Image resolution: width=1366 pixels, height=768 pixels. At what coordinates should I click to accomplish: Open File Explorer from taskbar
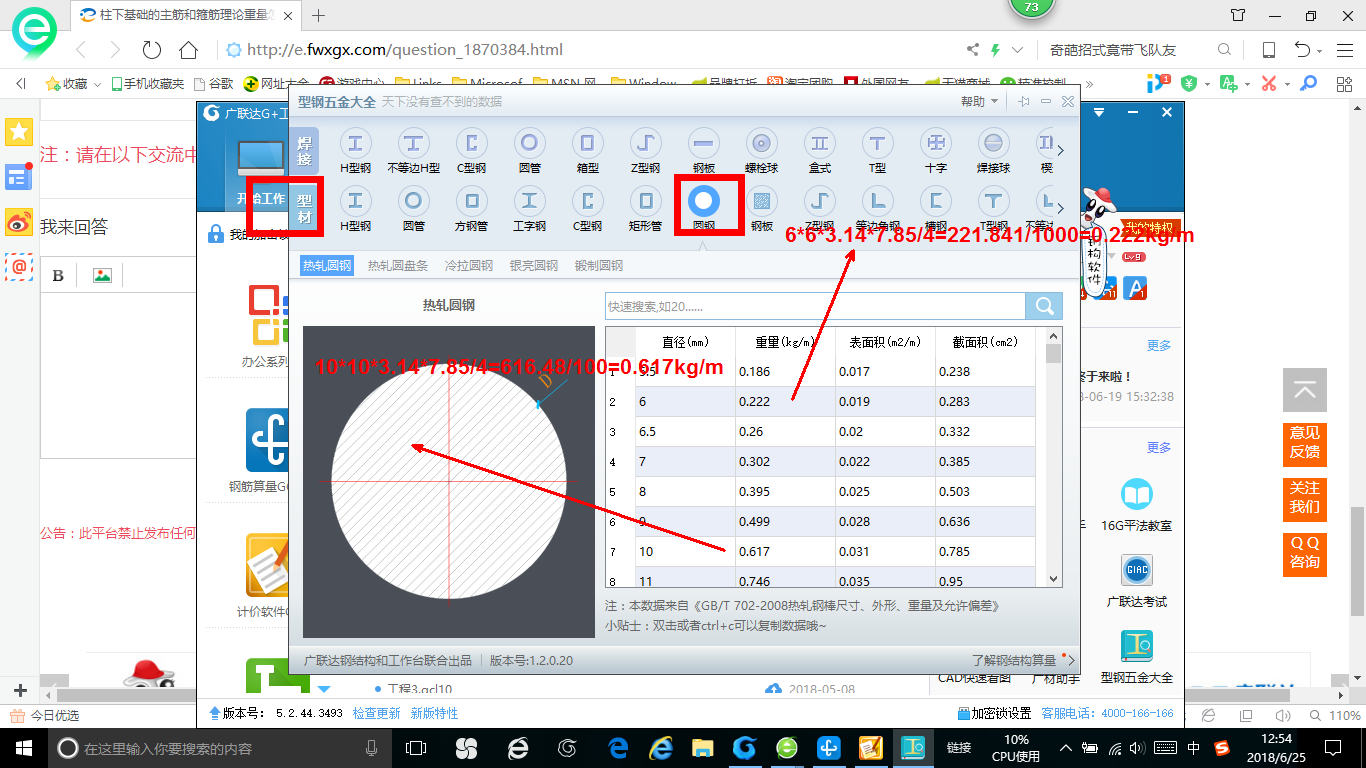(x=703, y=748)
